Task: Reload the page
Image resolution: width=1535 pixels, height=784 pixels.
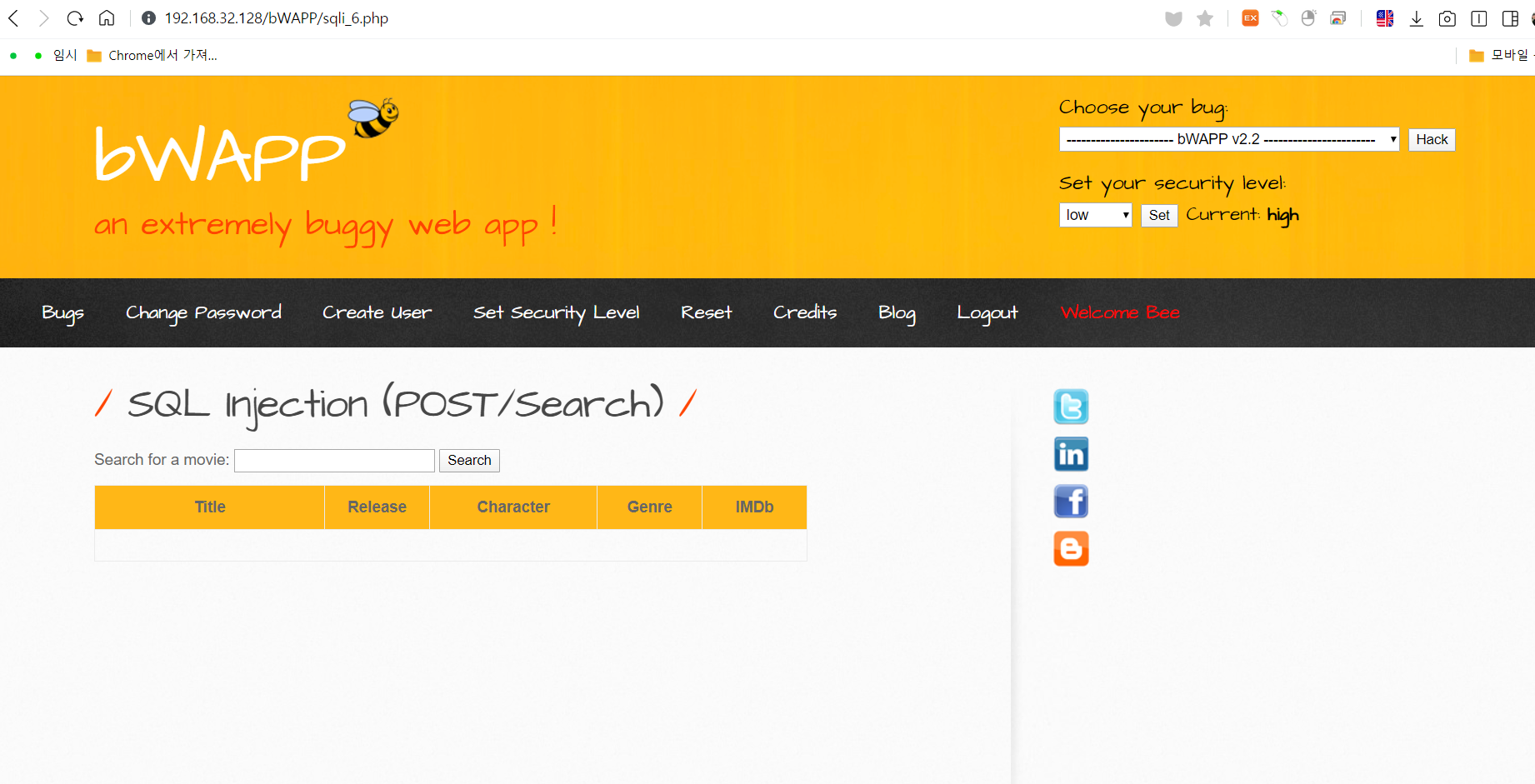Action: (x=75, y=18)
